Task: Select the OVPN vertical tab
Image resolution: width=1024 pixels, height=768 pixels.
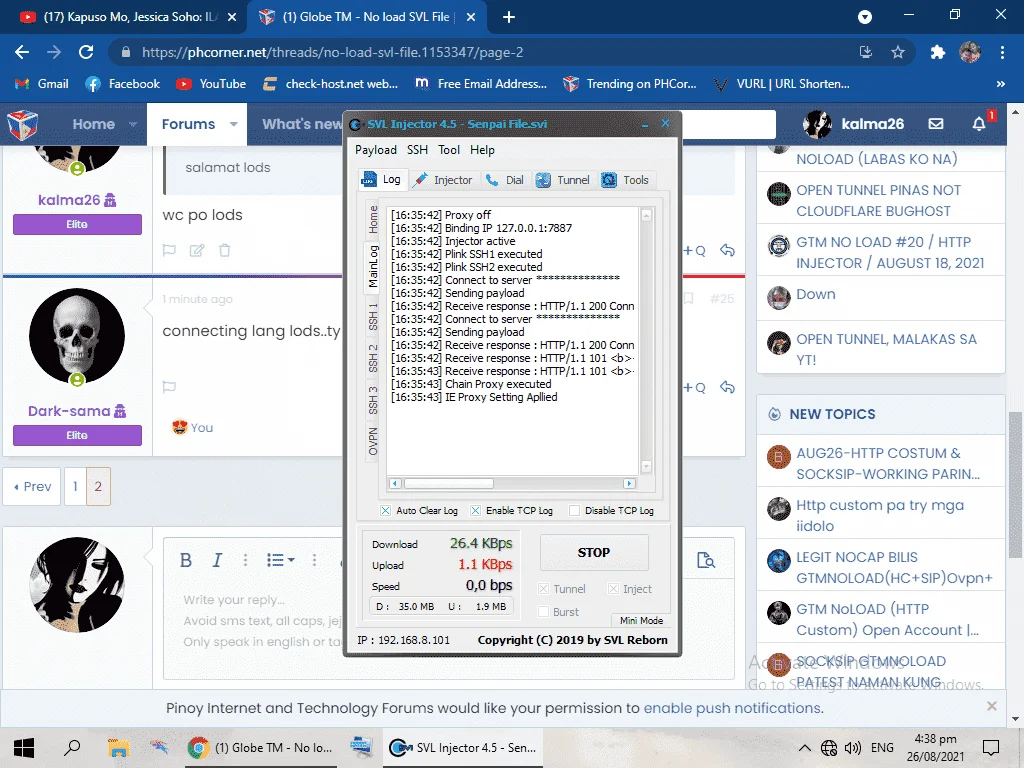Action: point(373,441)
